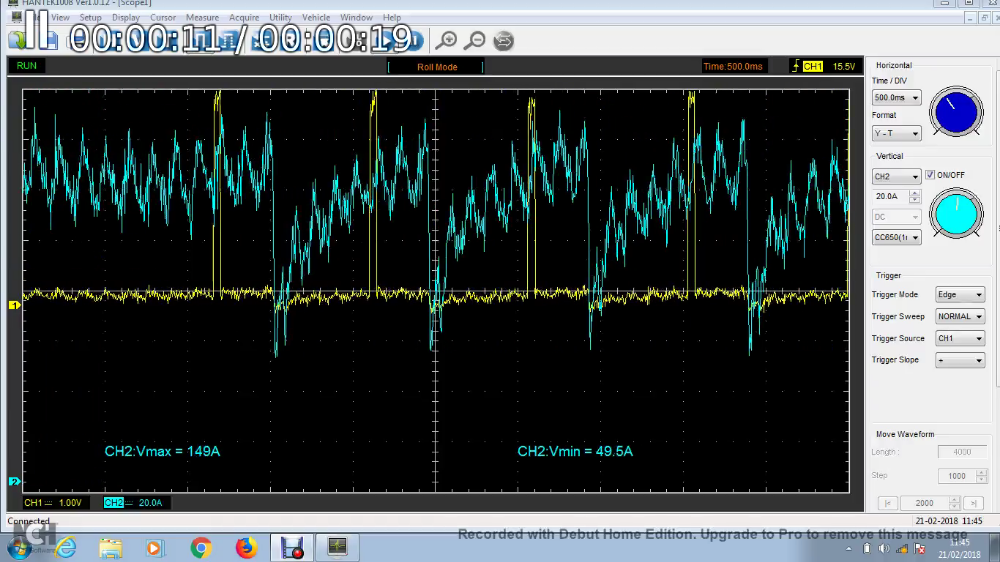Open the Trigger Sweep NORMAL dropdown
The width and height of the screenshot is (1000, 562).
(x=959, y=316)
